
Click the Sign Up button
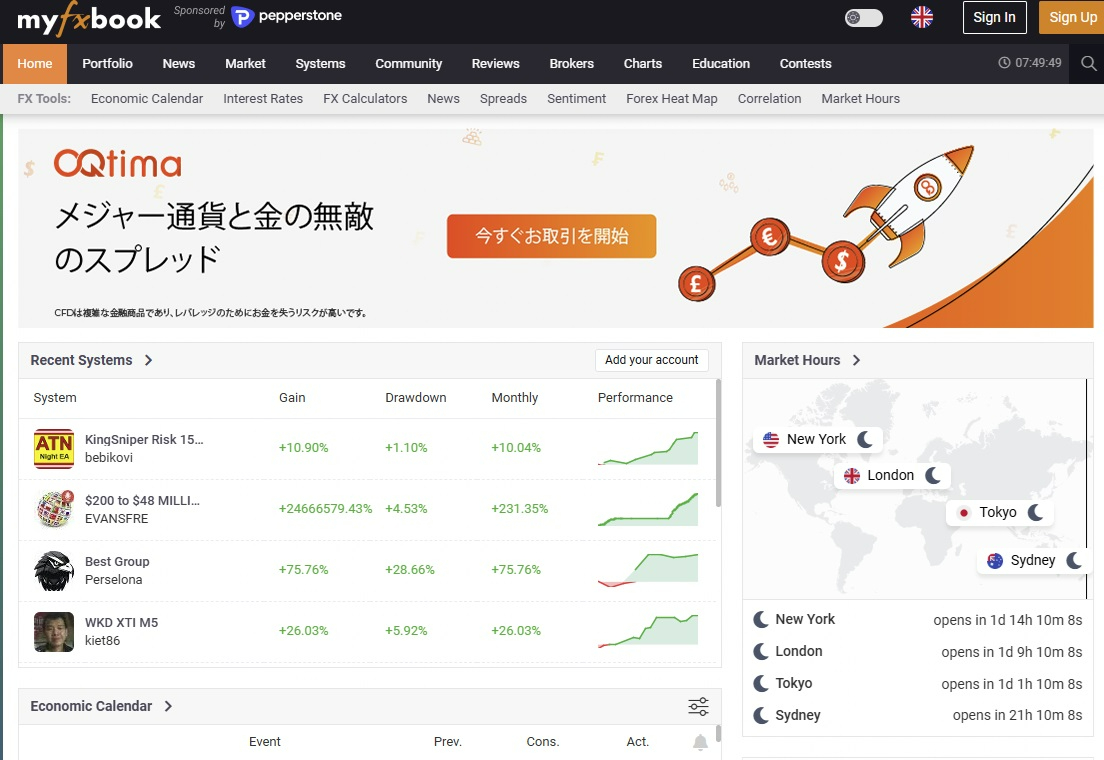1072,17
